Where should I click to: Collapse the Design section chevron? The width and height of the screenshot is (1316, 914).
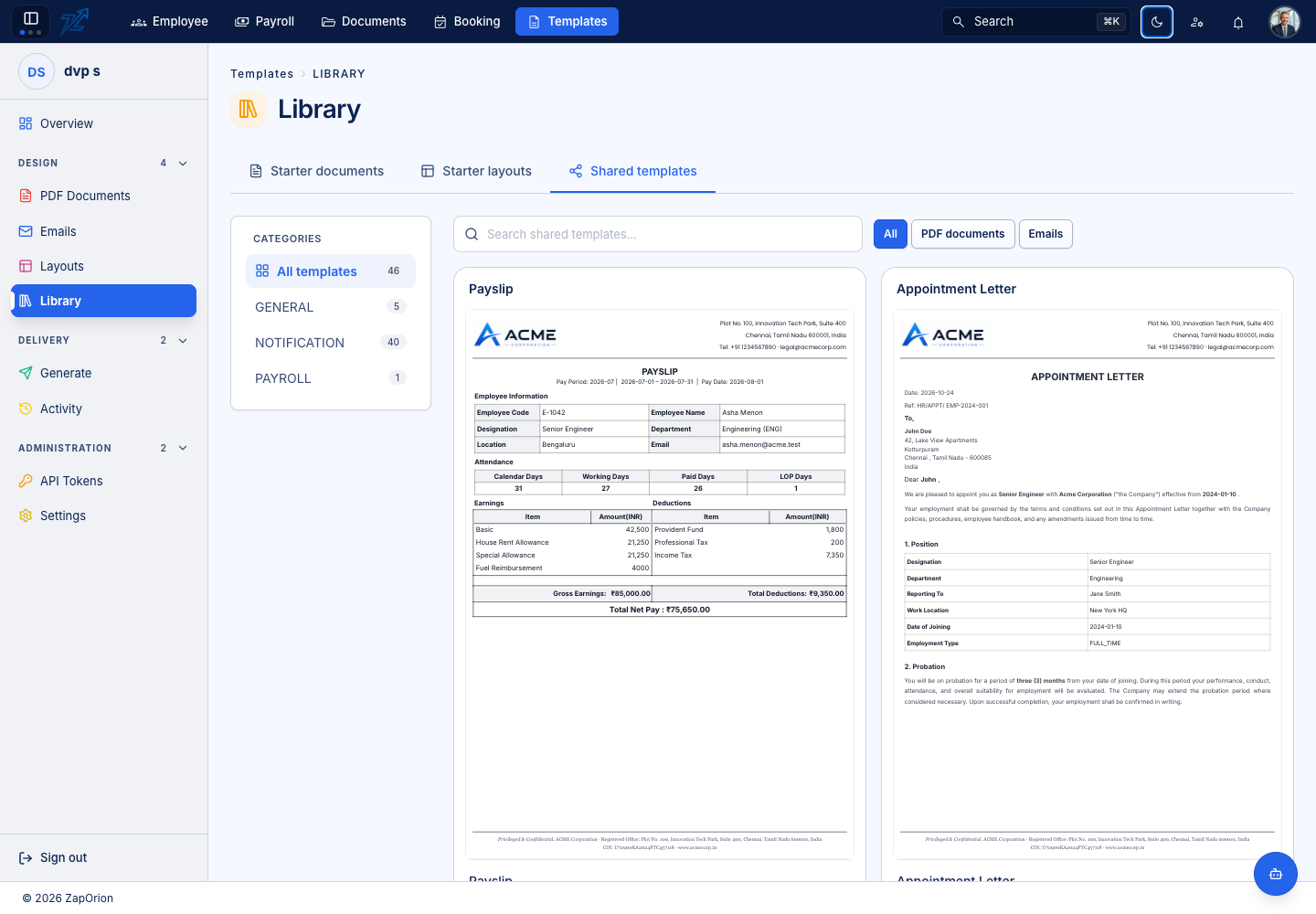point(183,164)
